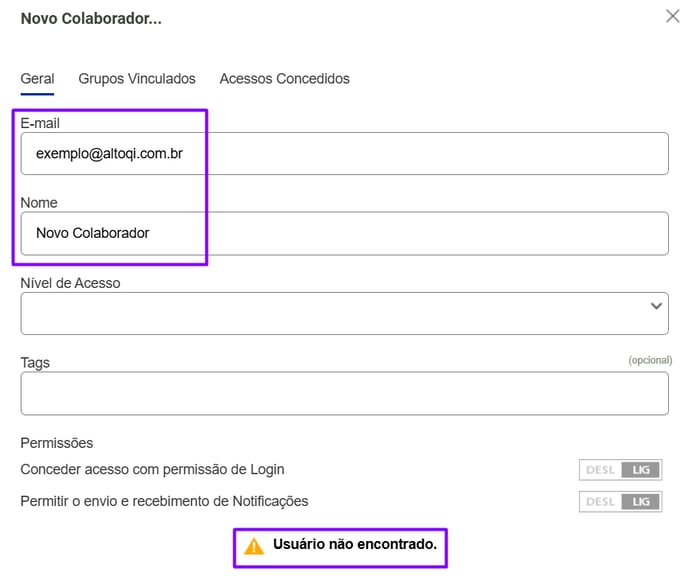The image size is (688, 584).
Task: Click the Novo Colaborador dialog title
Action: coord(91,18)
